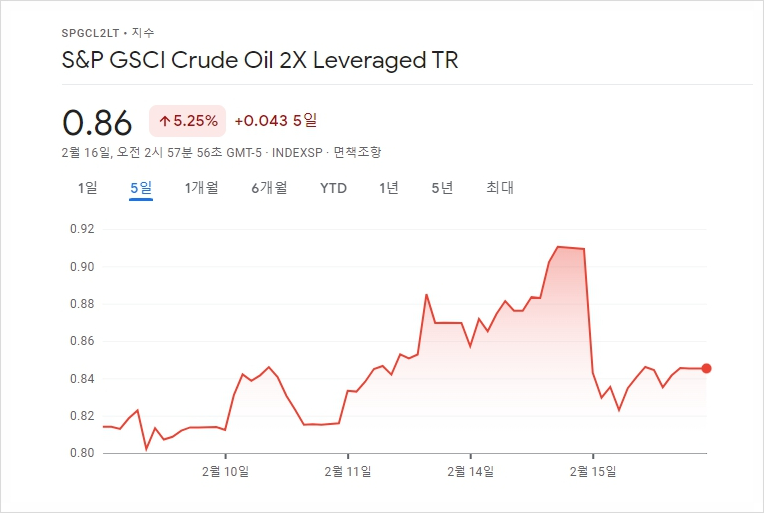Open the 면책조항 disclaimer link
Image resolution: width=764 pixels, height=513 pixels.
coord(357,152)
